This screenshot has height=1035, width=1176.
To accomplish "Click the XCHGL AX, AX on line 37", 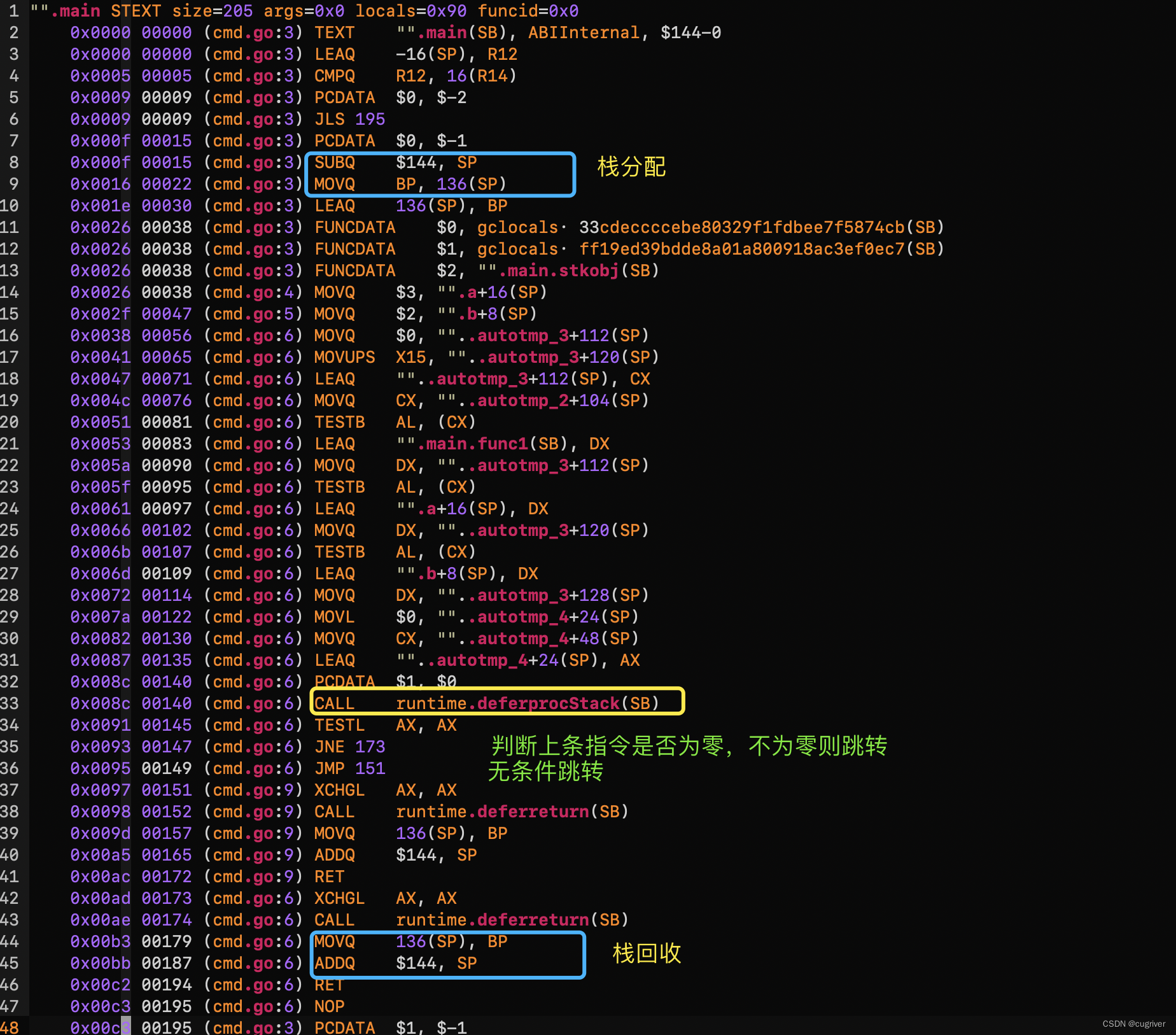I will (385, 790).
